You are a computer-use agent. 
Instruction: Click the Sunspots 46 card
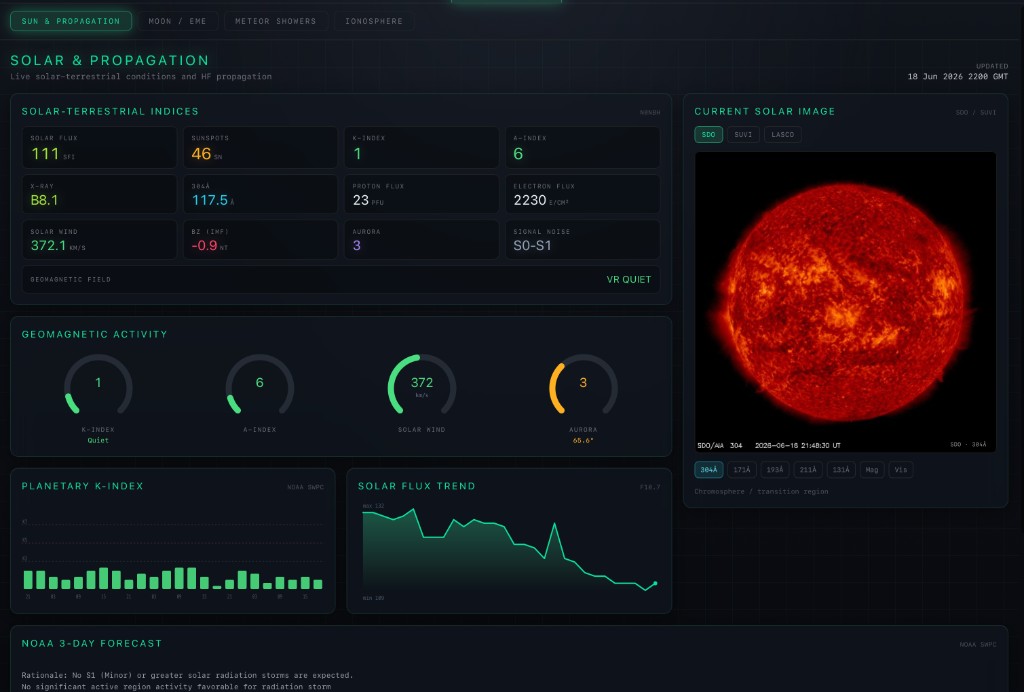coord(261,148)
